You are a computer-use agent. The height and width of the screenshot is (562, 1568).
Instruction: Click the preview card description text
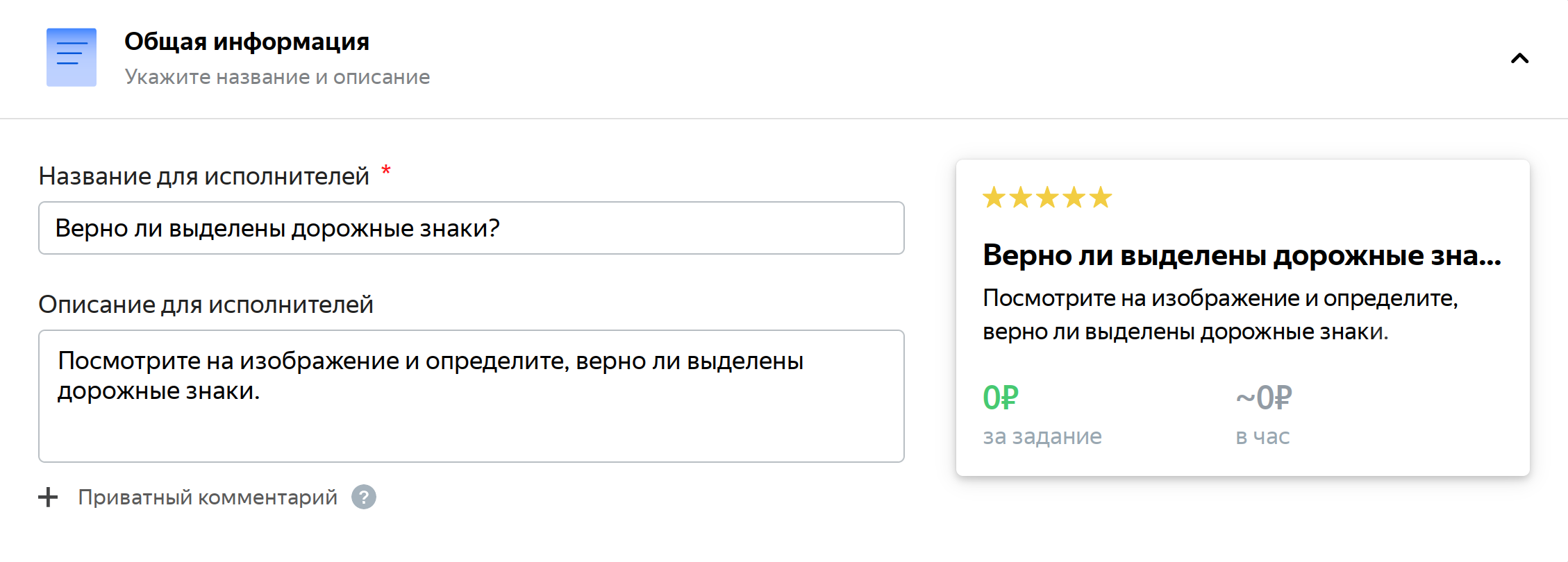coord(1220,315)
